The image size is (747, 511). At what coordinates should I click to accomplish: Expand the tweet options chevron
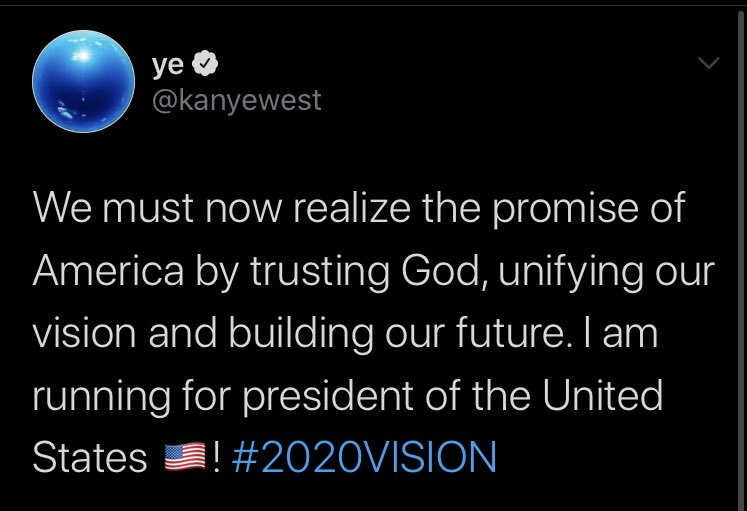707,64
